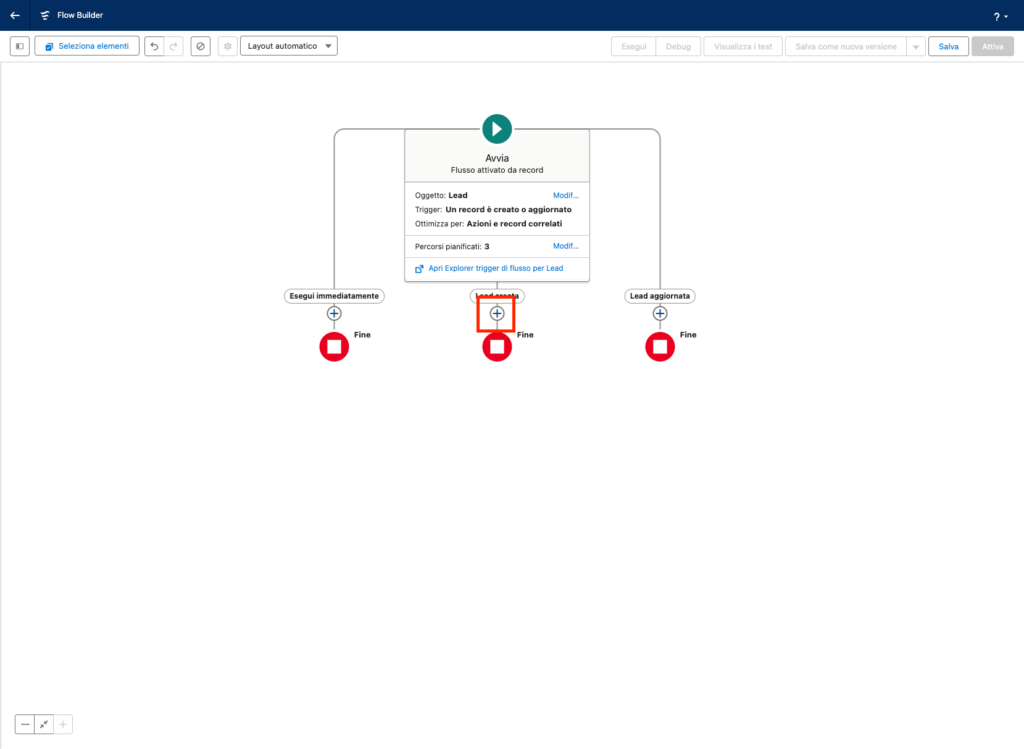Expand the help question mark menu
Screen dimensions: 1024x749
tap(1000, 16)
